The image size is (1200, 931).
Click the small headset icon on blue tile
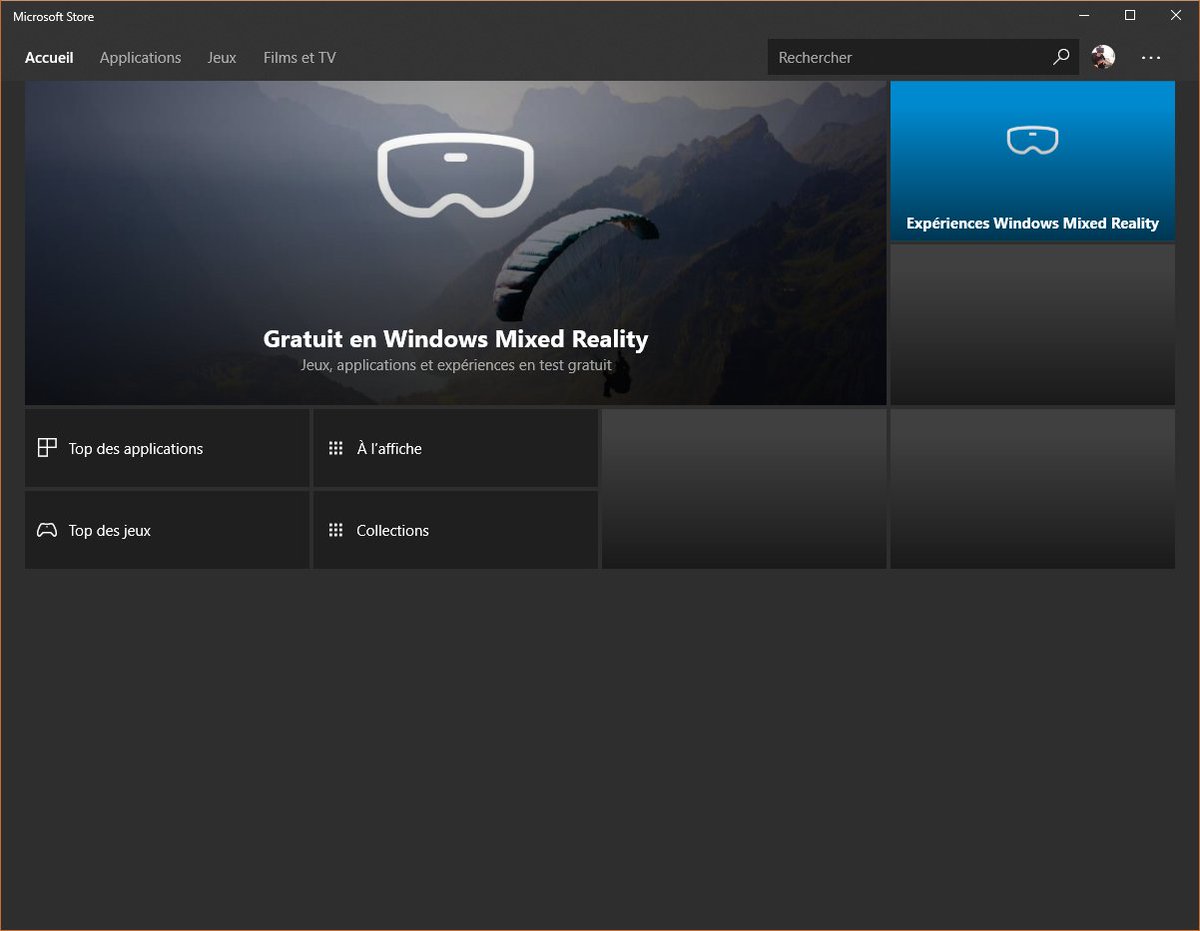pos(1033,141)
